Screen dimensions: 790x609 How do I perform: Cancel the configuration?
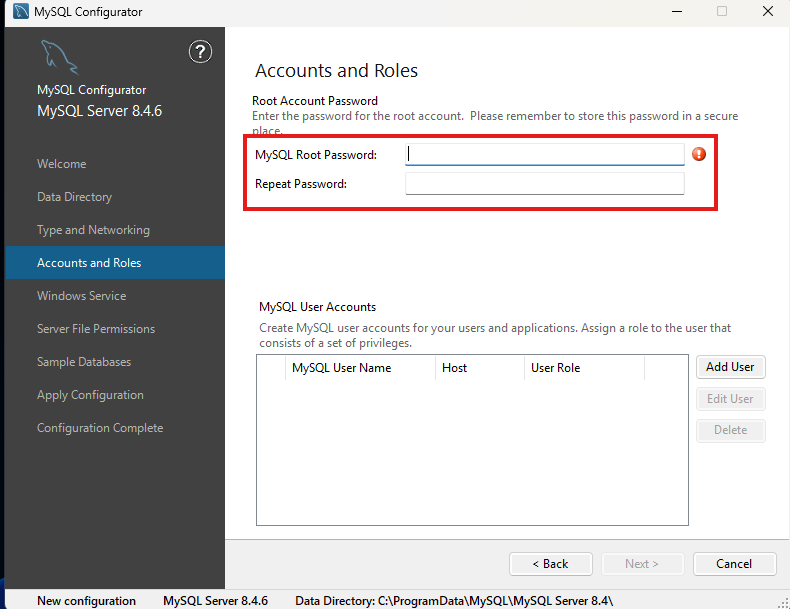click(734, 564)
